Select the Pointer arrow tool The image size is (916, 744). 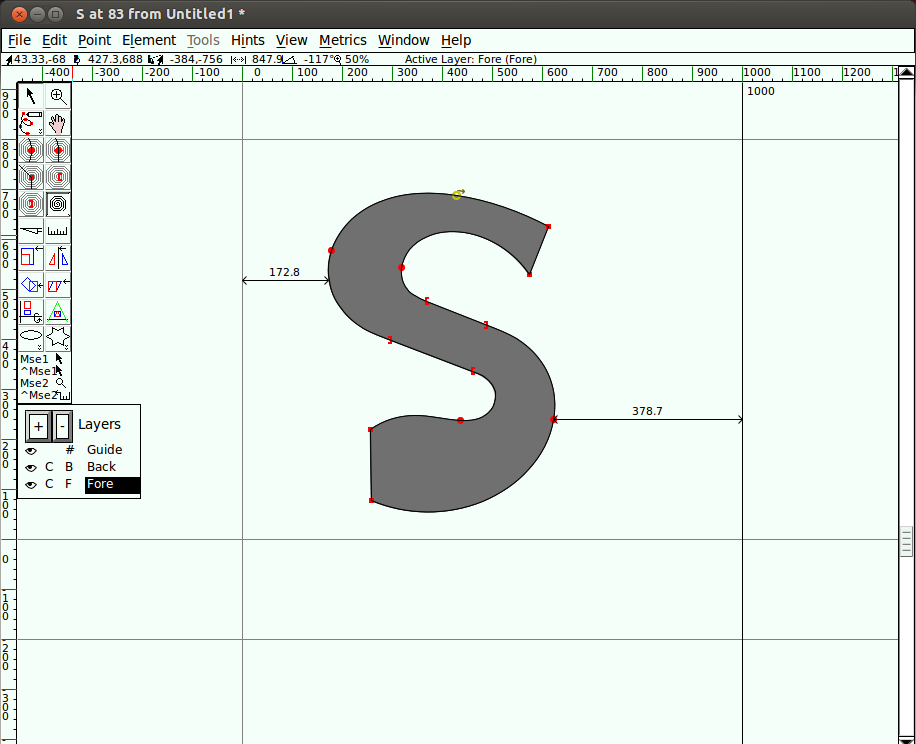click(31, 96)
